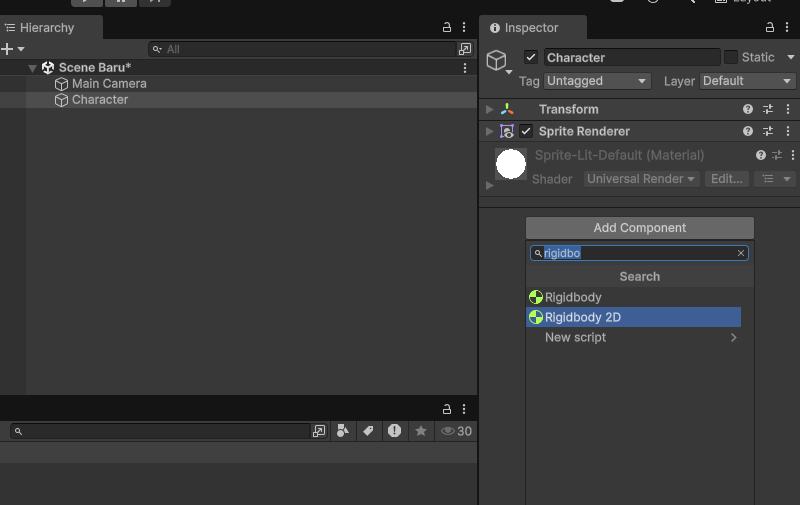This screenshot has width=800, height=505.
Task: Click the shader Edit... button
Action: pyautogui.click(x=727, y=179)
